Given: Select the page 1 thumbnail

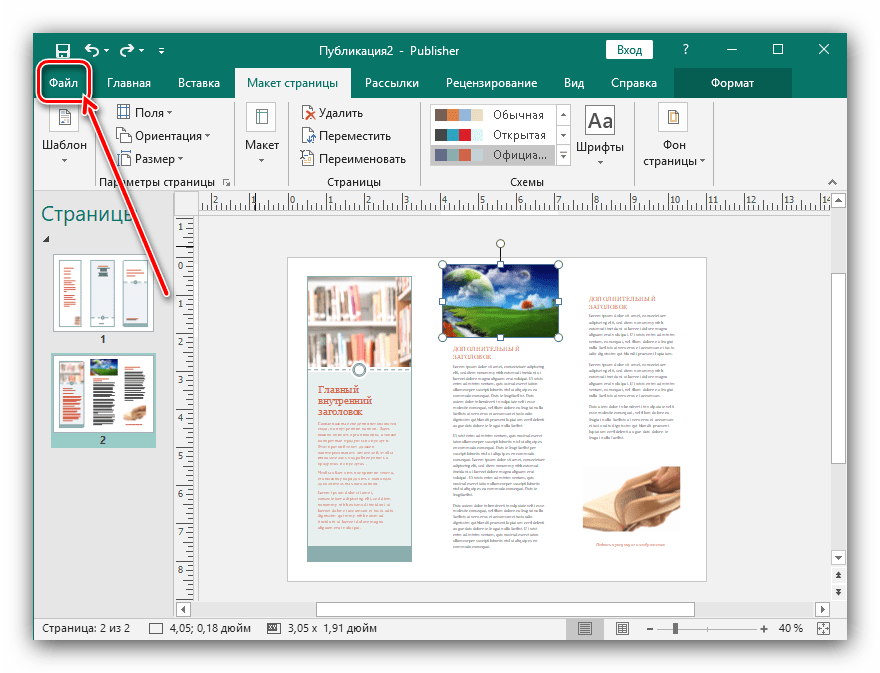Looking at the screenshot, I should pyautogui.click(x=103, y=293).
